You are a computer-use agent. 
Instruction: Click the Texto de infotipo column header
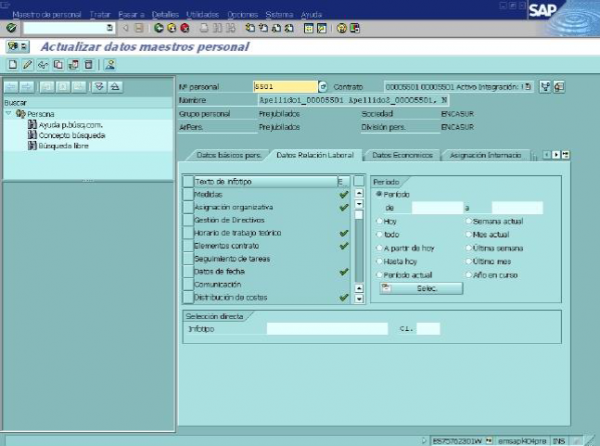pos(266,182)
